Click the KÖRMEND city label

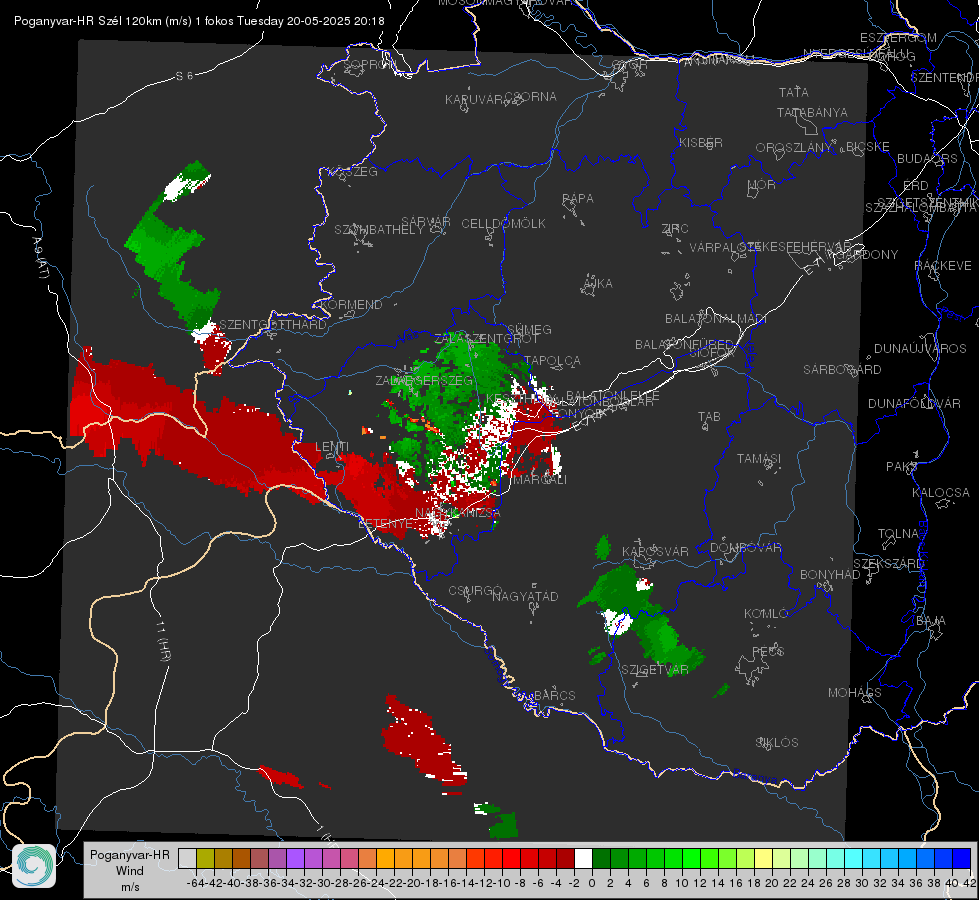click(x=351, y=305)
